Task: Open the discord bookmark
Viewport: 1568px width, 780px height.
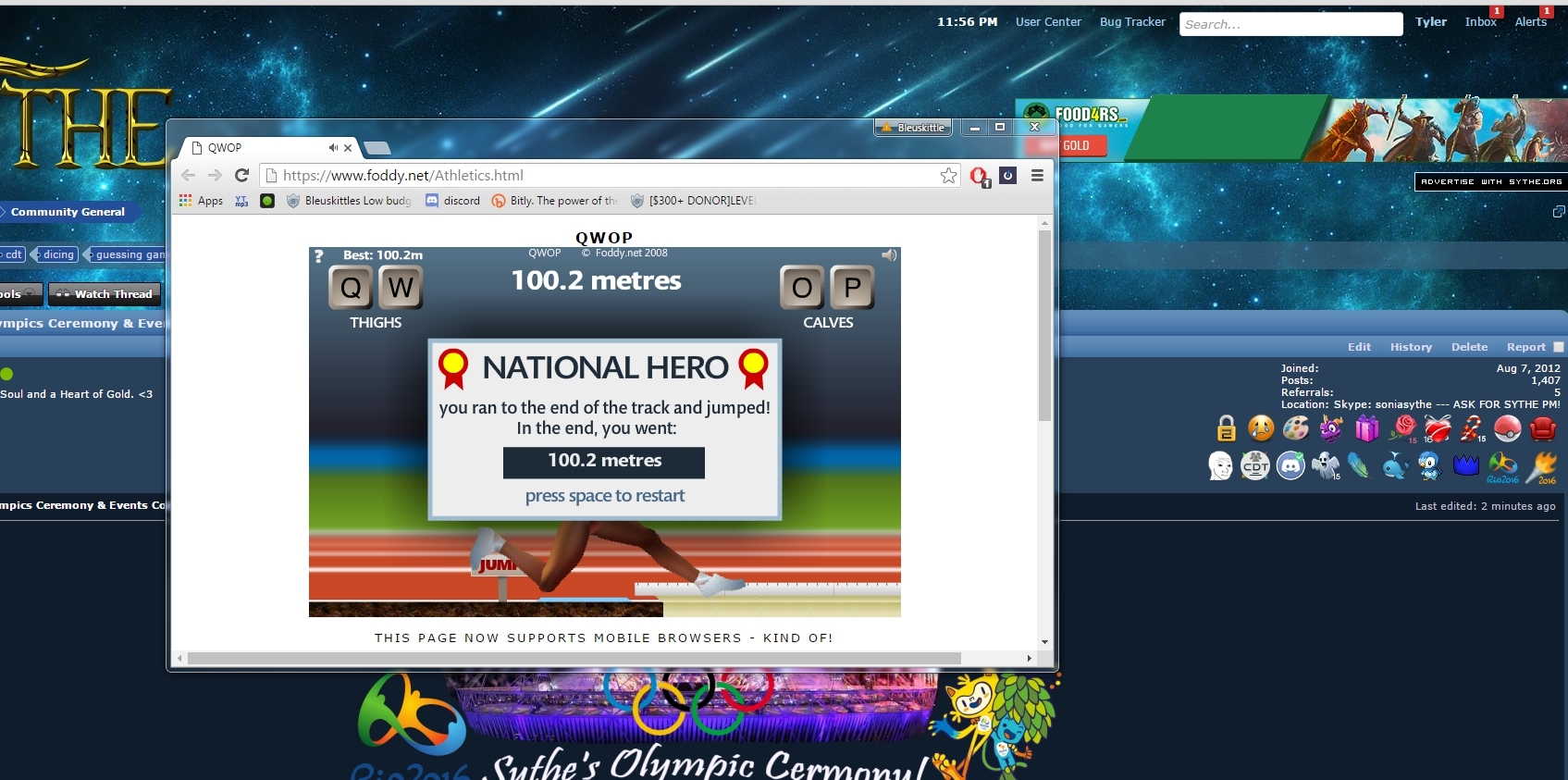Action: 453,201
